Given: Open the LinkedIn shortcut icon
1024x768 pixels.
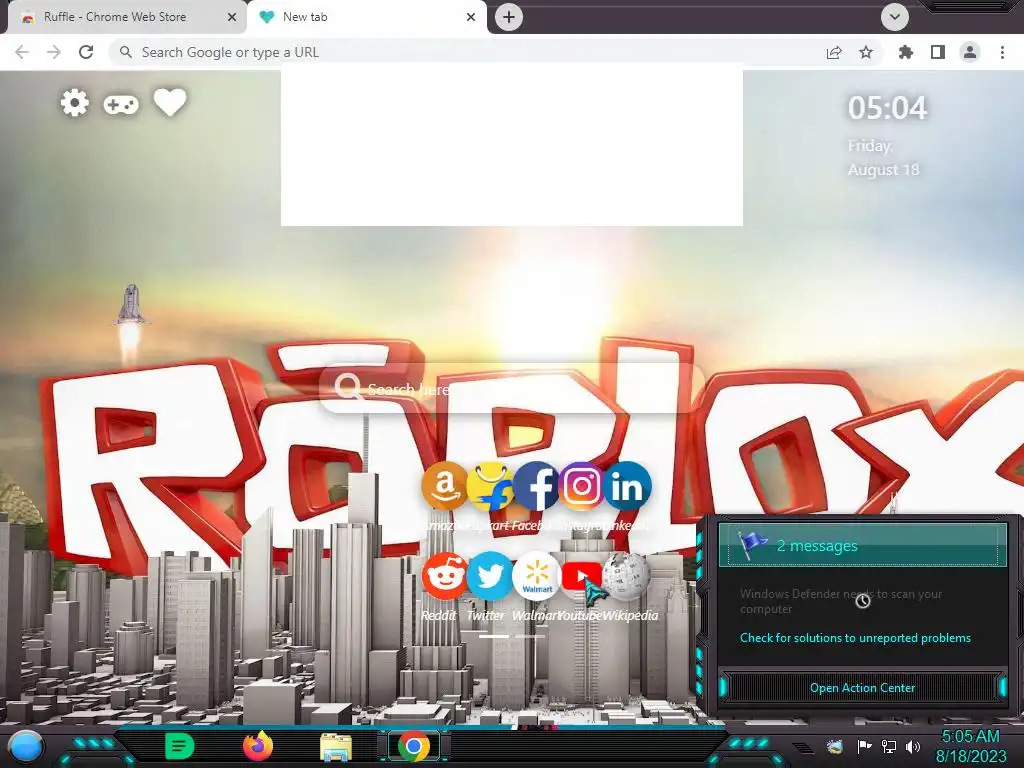Looking at the screenshot, I should click(627, 486).
